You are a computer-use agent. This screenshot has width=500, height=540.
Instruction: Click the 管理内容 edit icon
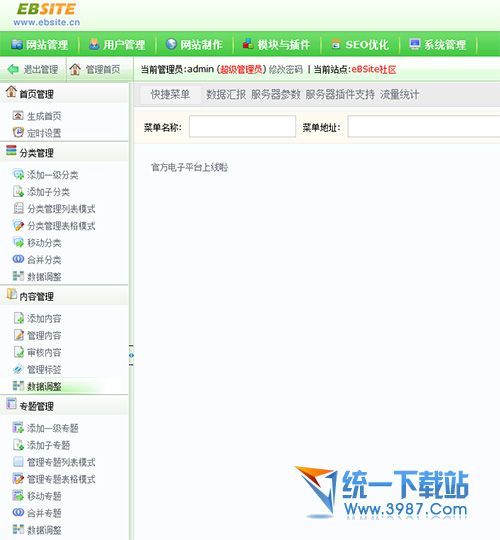[18, 335]
